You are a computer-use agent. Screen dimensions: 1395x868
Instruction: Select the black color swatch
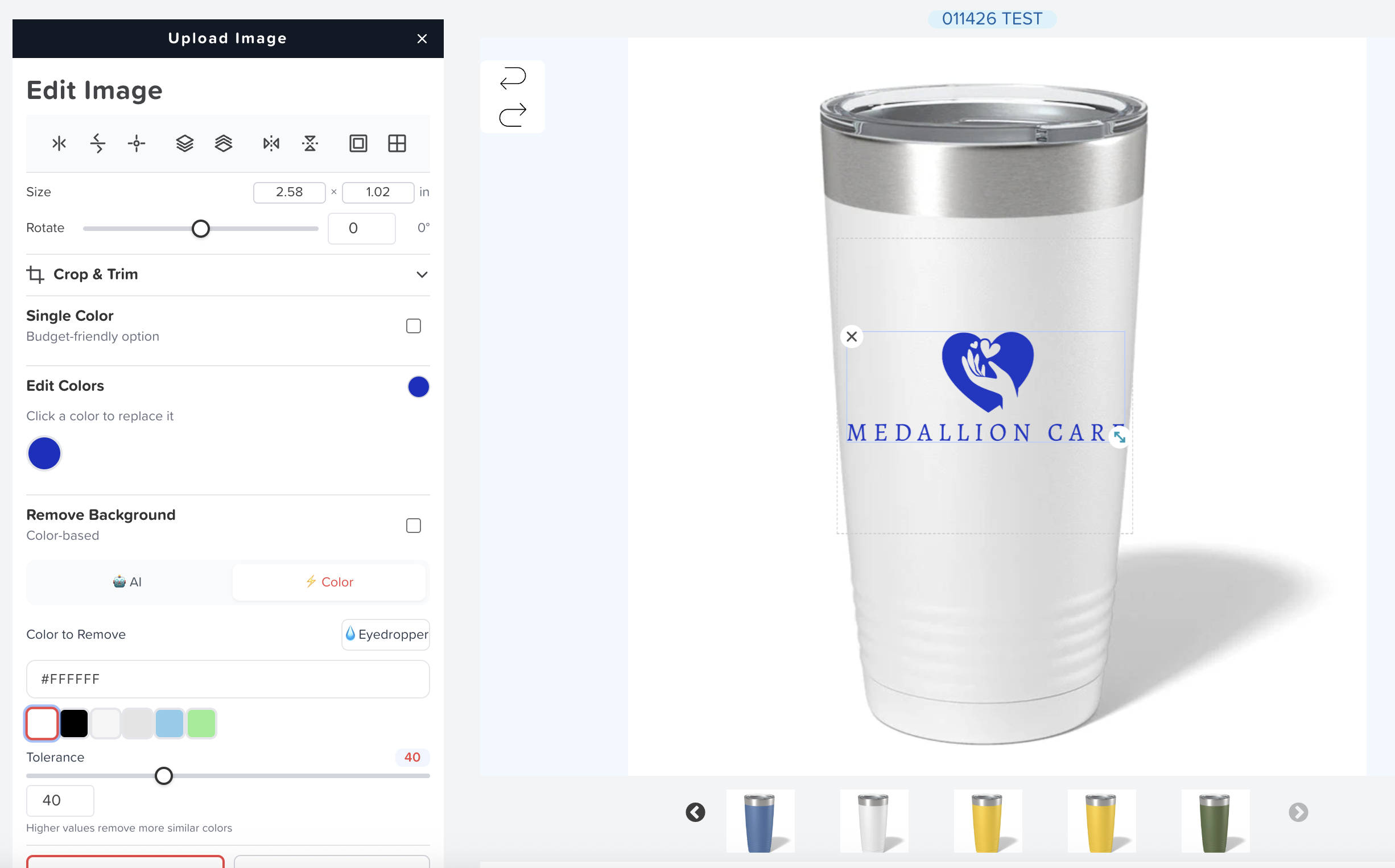[x=73, y=723]
